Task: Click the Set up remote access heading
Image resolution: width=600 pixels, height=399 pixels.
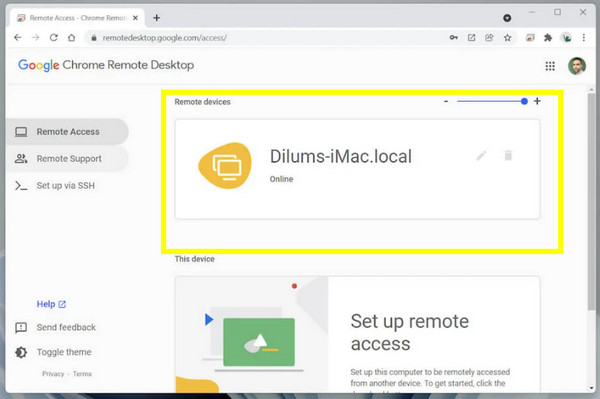Action: point(409,332)
